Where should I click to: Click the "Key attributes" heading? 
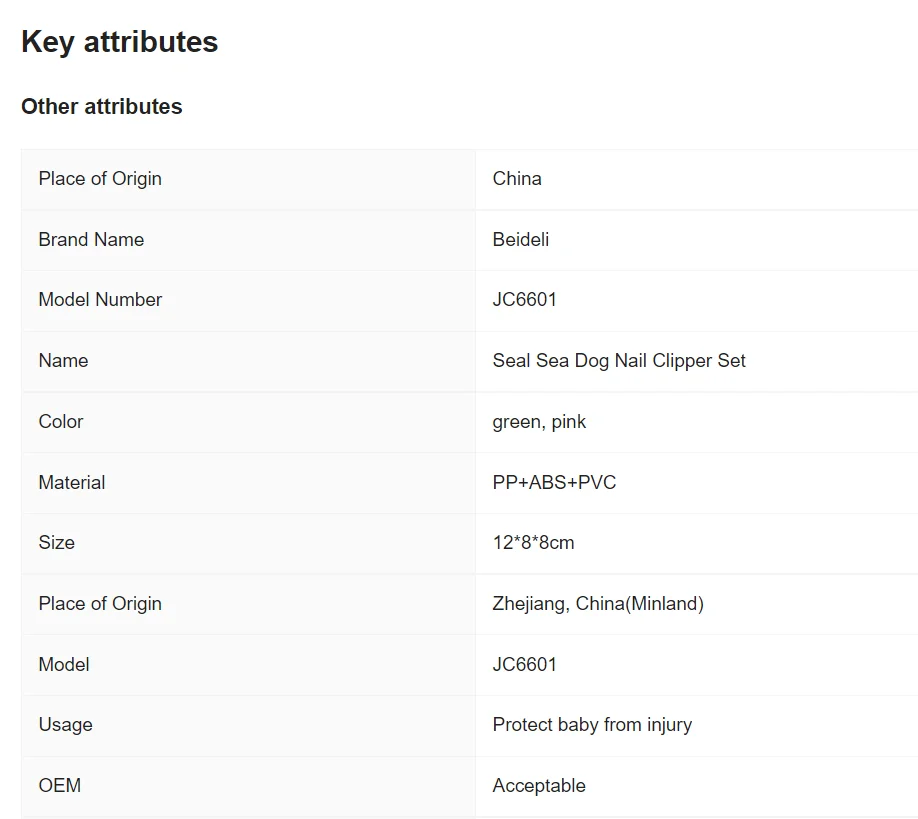(119, 42)
